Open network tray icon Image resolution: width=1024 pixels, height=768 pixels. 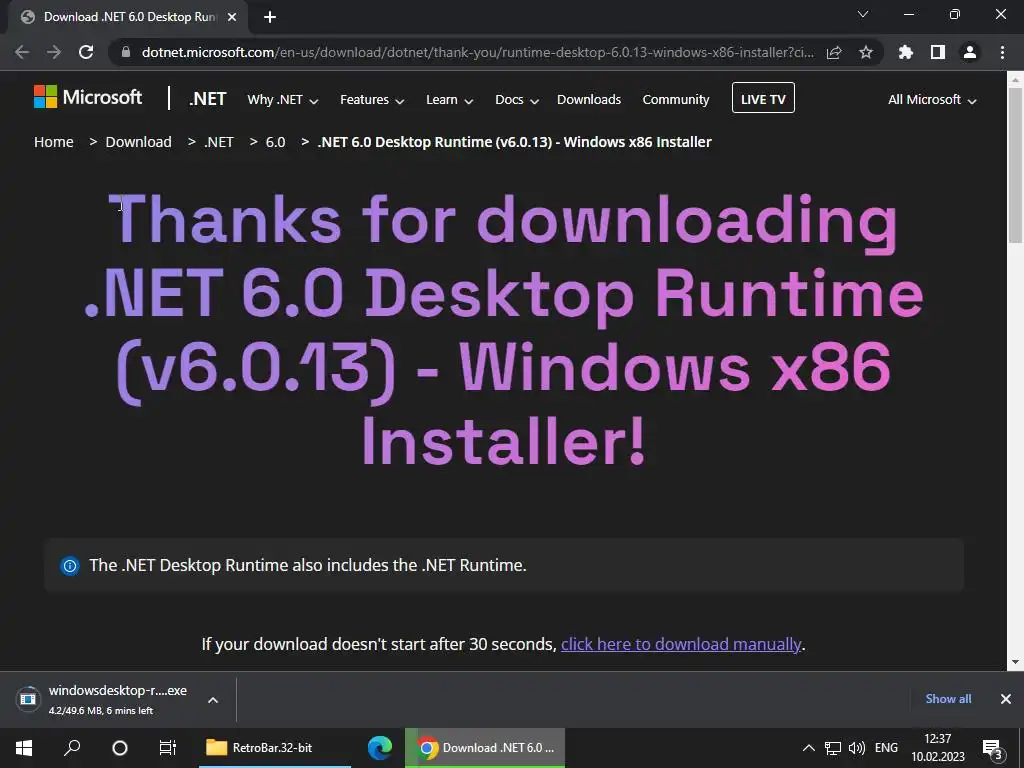(x=833, y=748)
